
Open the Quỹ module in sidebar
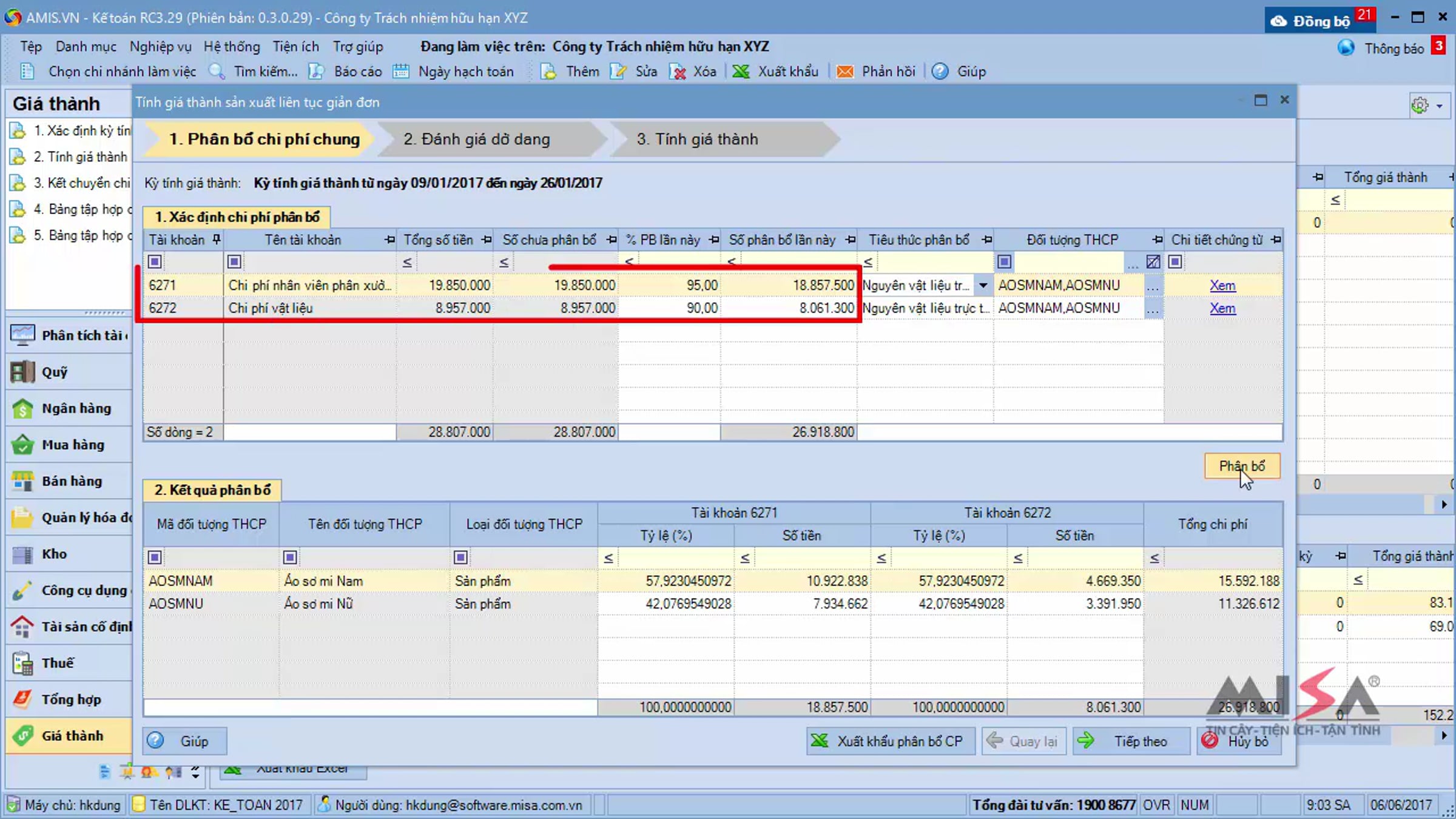click(68, 372)
